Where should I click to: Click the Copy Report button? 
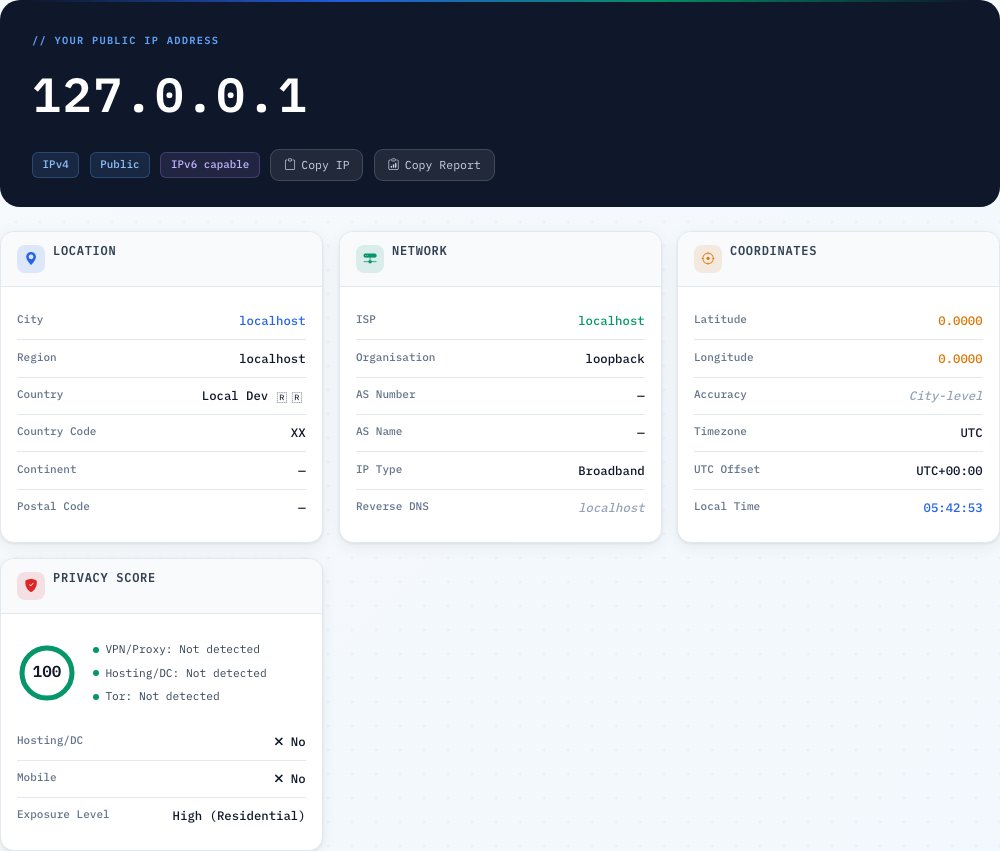pyautogui.click(x=434, y=165)
